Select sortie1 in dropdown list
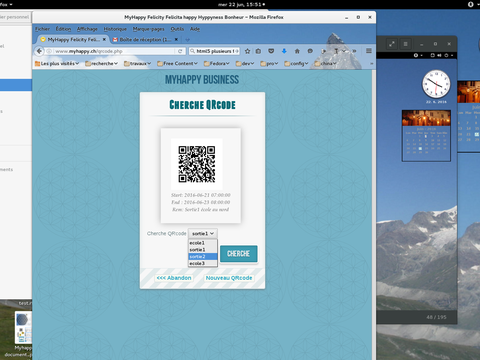Screen dimensions: 480x360 [x=203, y=250]
